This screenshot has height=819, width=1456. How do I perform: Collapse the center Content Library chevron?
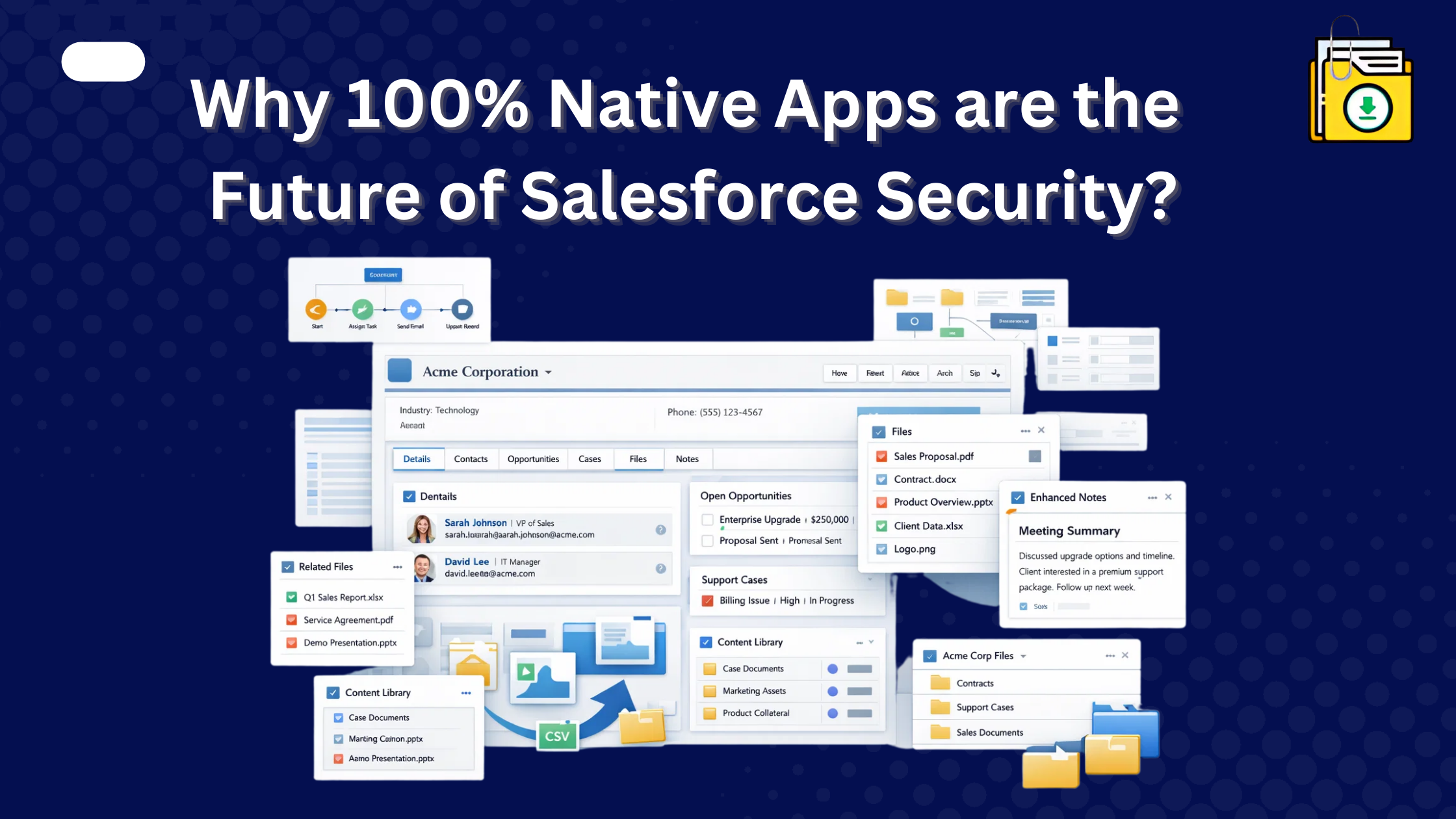coord(871,642)
